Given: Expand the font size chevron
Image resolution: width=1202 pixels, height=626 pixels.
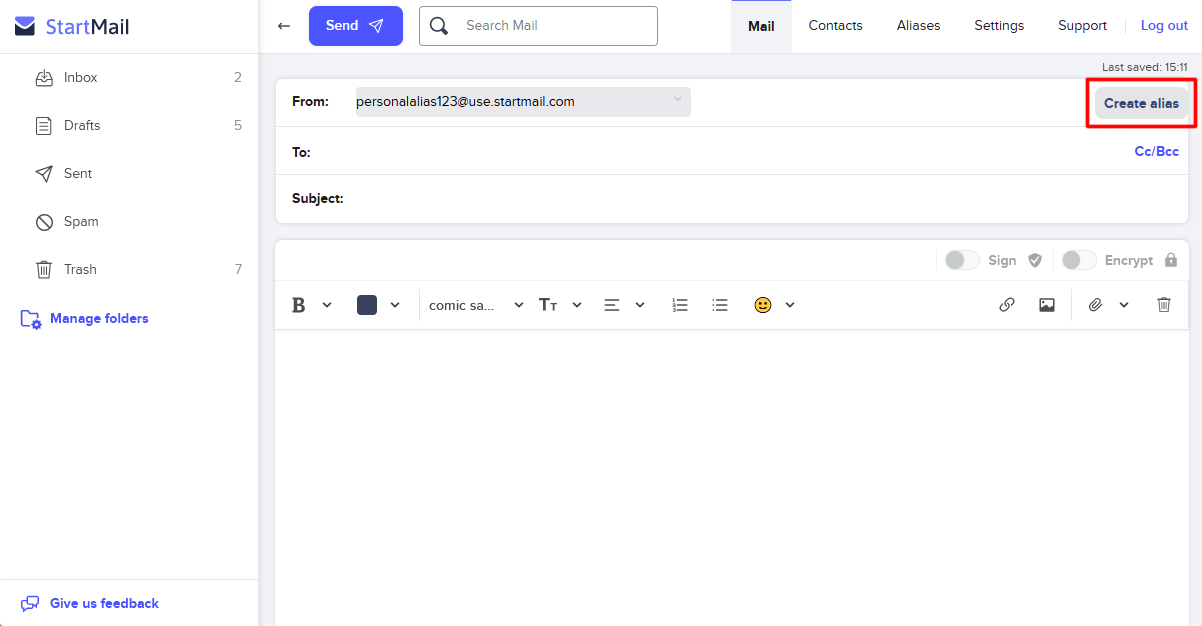Looking at the screenshot, I should coord(577,305).
